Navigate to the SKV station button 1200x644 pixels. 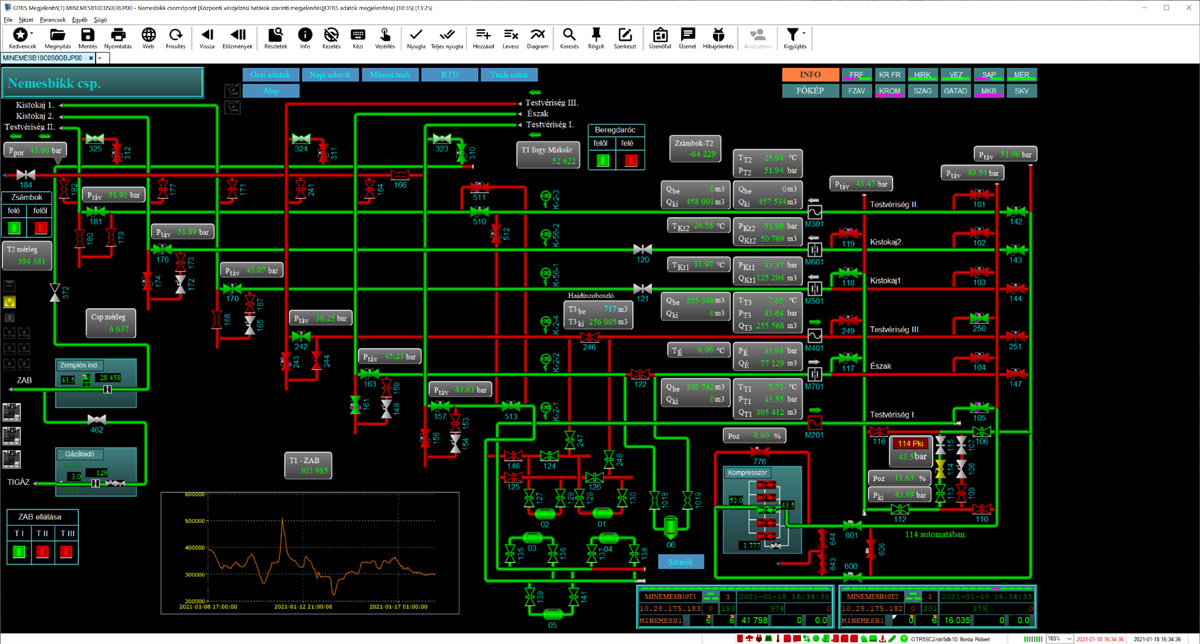coord(1021,91)
